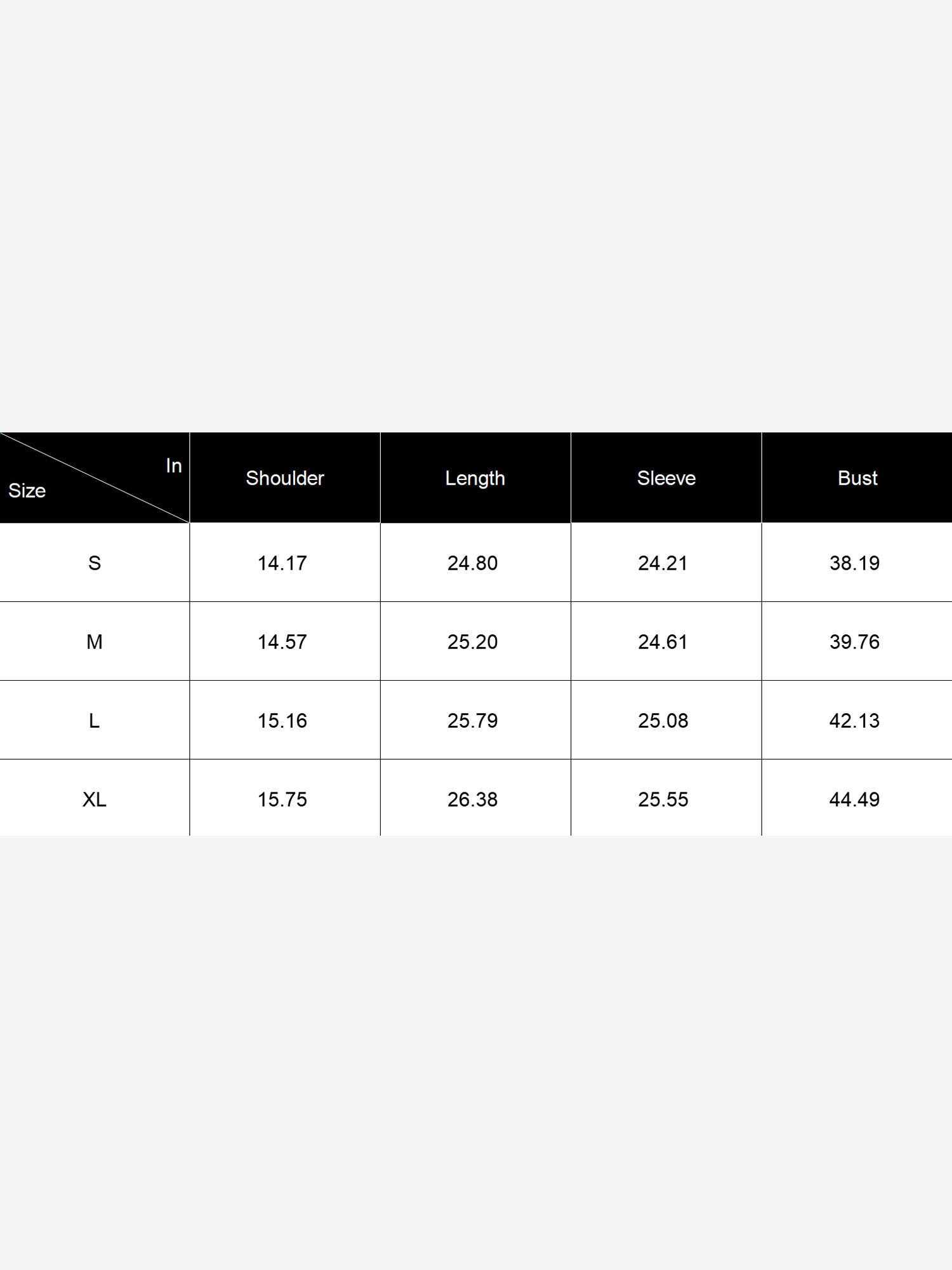Click the 25.55 sleeve value
The width and height of the screenshot is (952, 1270).
[x=663, y=799]
